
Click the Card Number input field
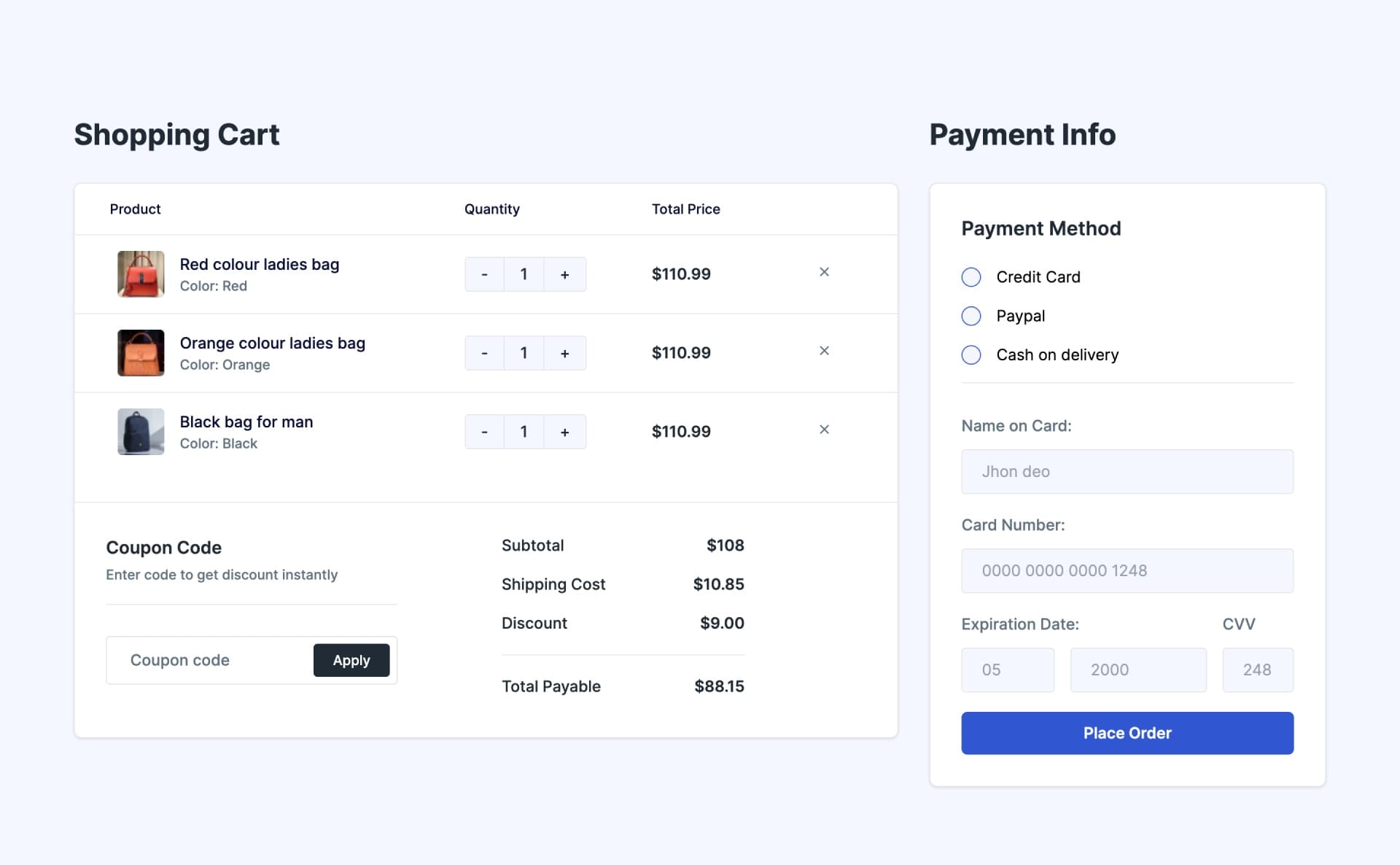coord(1127,570)
